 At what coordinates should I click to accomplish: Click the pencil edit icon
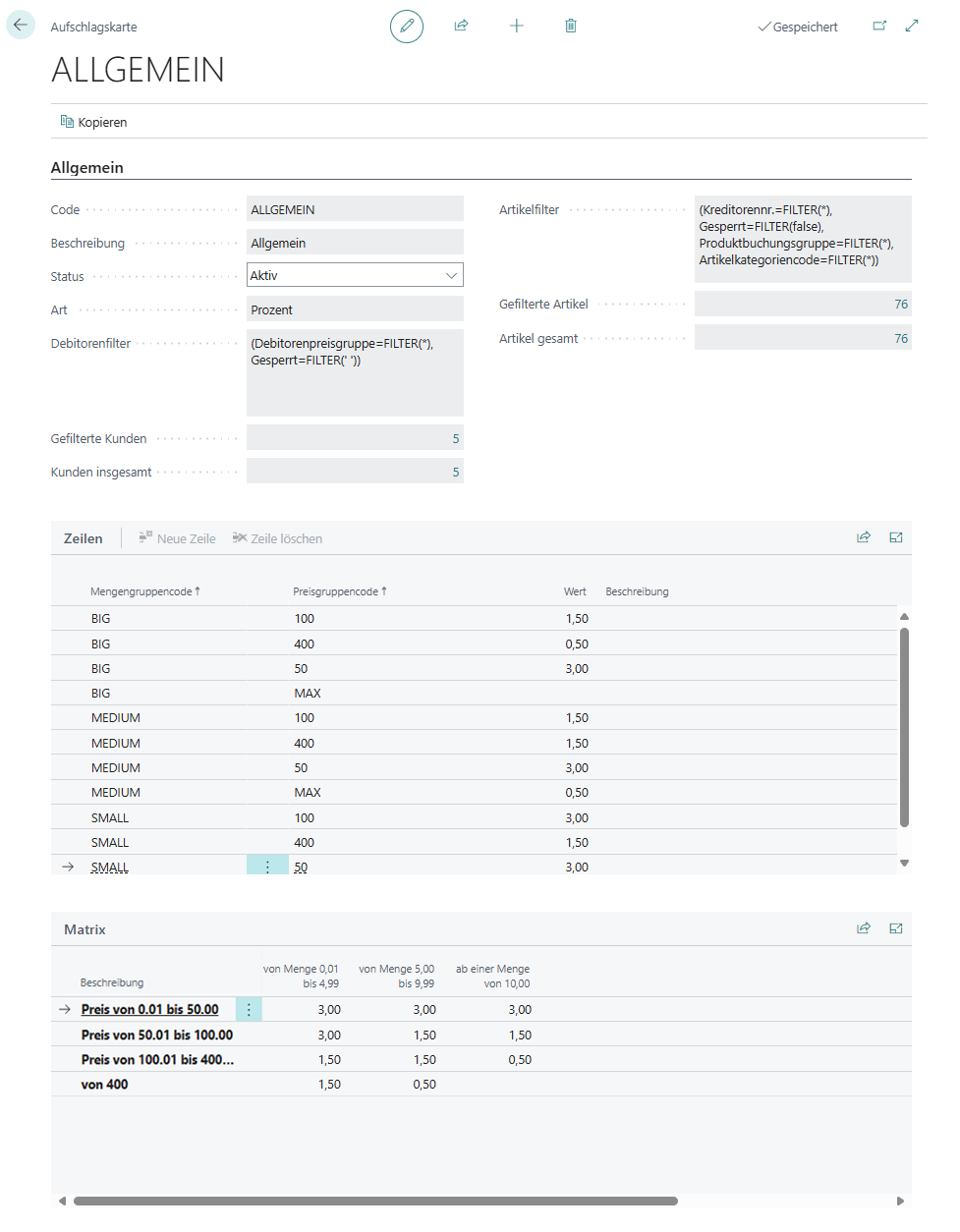(x=407, y=27)
